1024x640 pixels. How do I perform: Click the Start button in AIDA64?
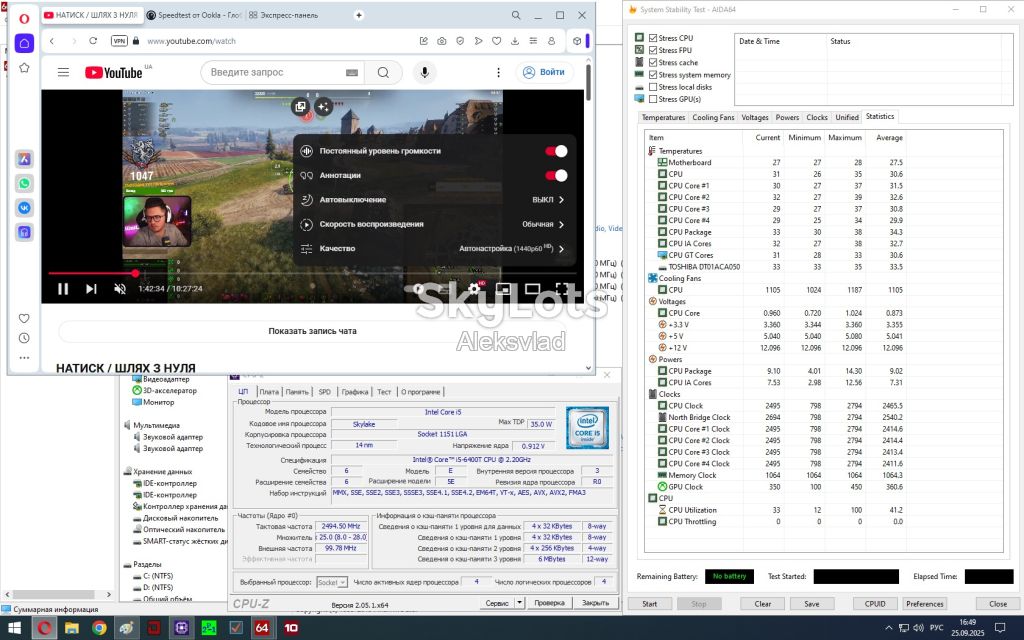pos(649,603)
